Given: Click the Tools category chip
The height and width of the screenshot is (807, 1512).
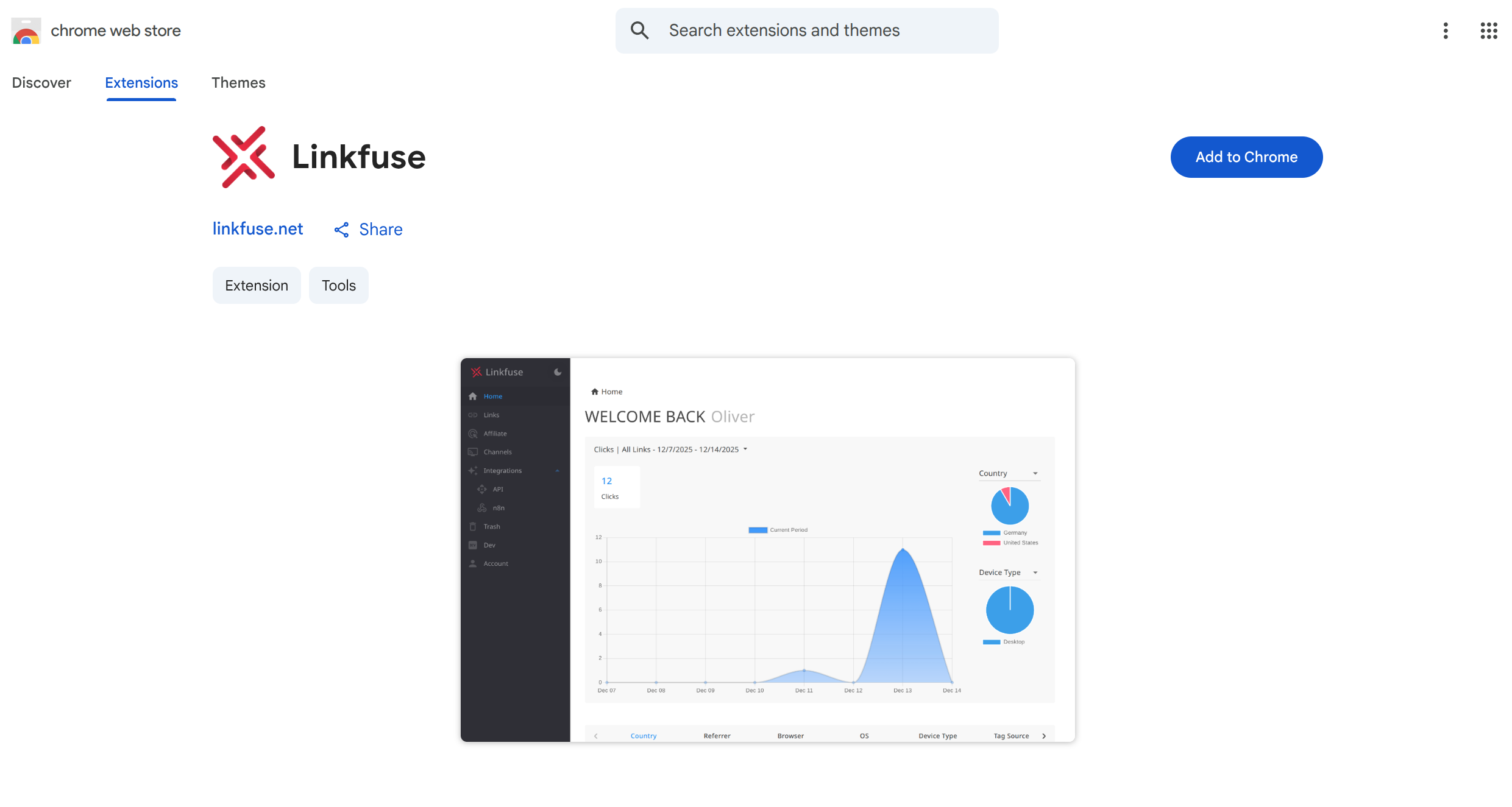Looking at the screenshot, I should tap(338, 286).
